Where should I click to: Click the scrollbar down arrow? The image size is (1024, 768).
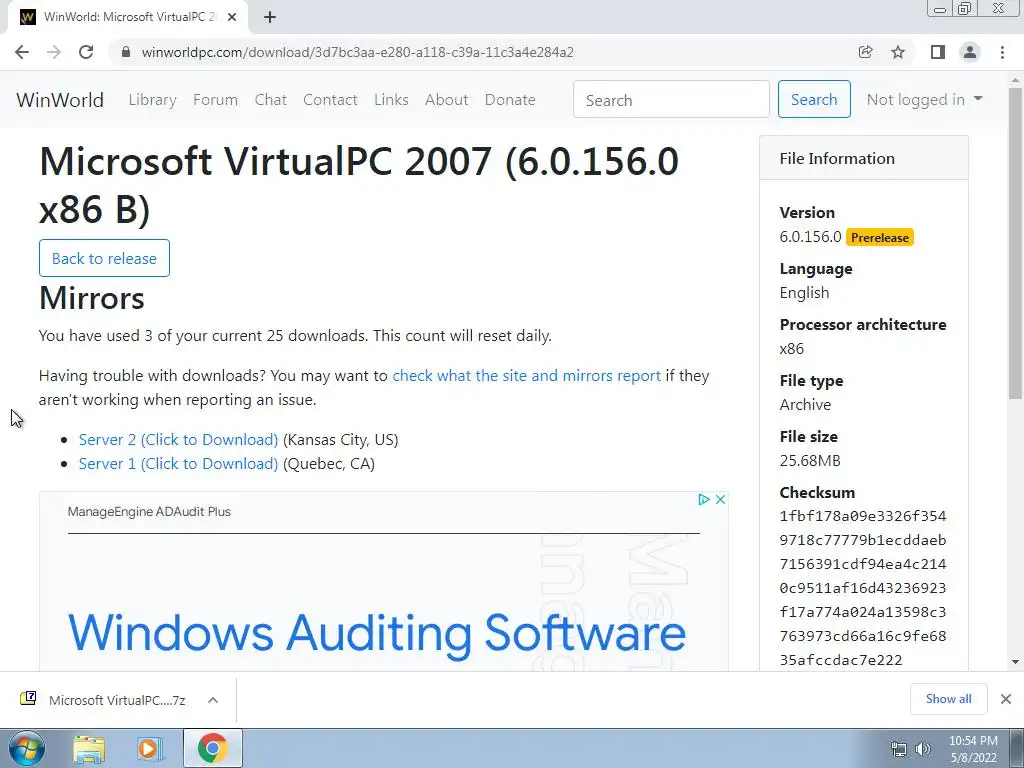point(1015,662)
